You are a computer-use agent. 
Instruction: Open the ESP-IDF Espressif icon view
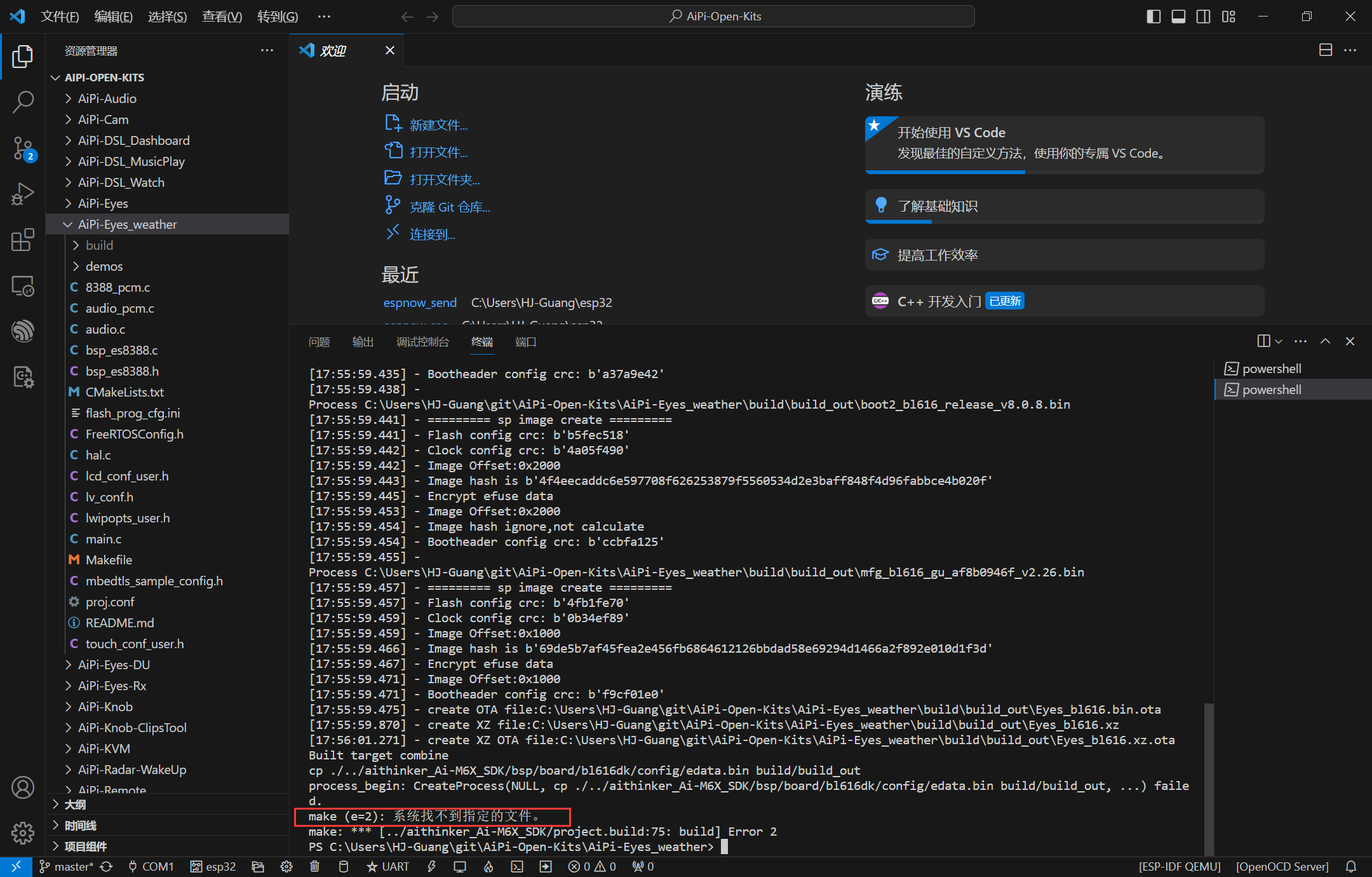click(23, 331)
